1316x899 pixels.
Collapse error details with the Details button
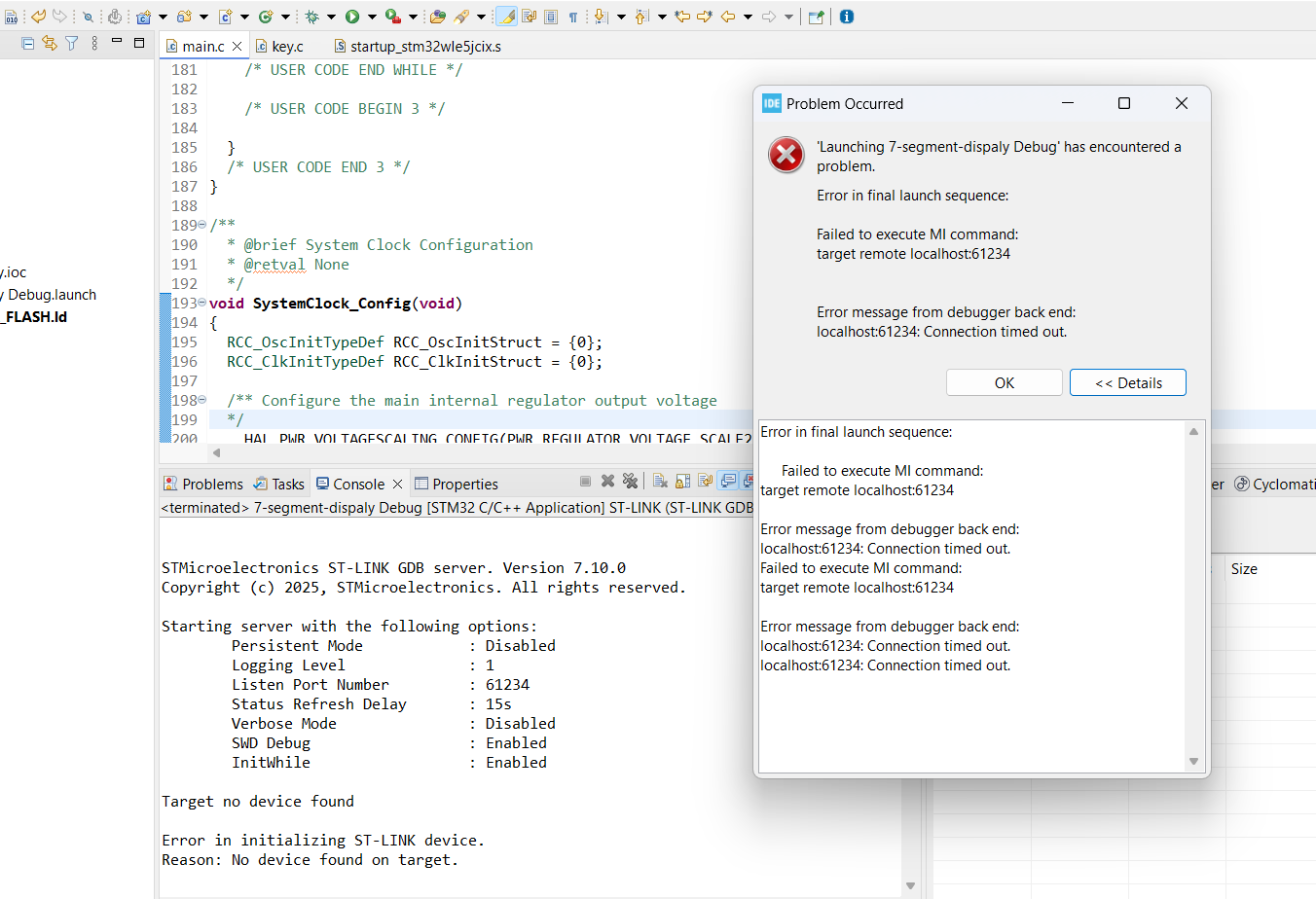tap(1127, 382)
